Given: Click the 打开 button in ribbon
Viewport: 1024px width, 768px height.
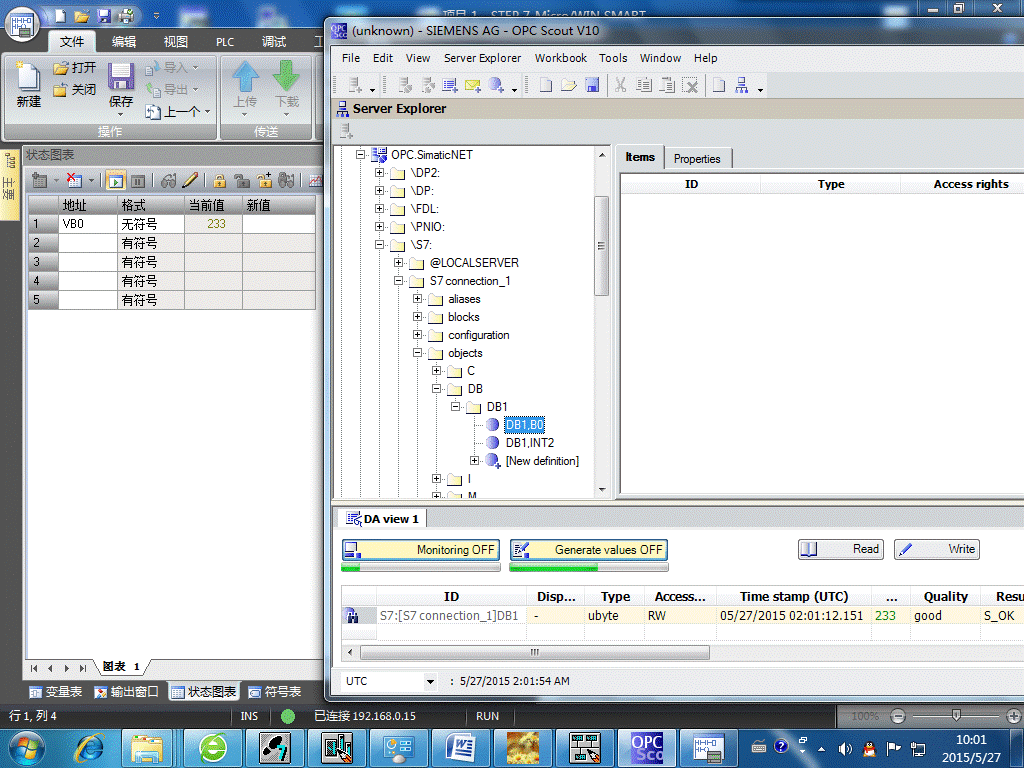Looking at the screenshot, I should [x=74, y=68].
